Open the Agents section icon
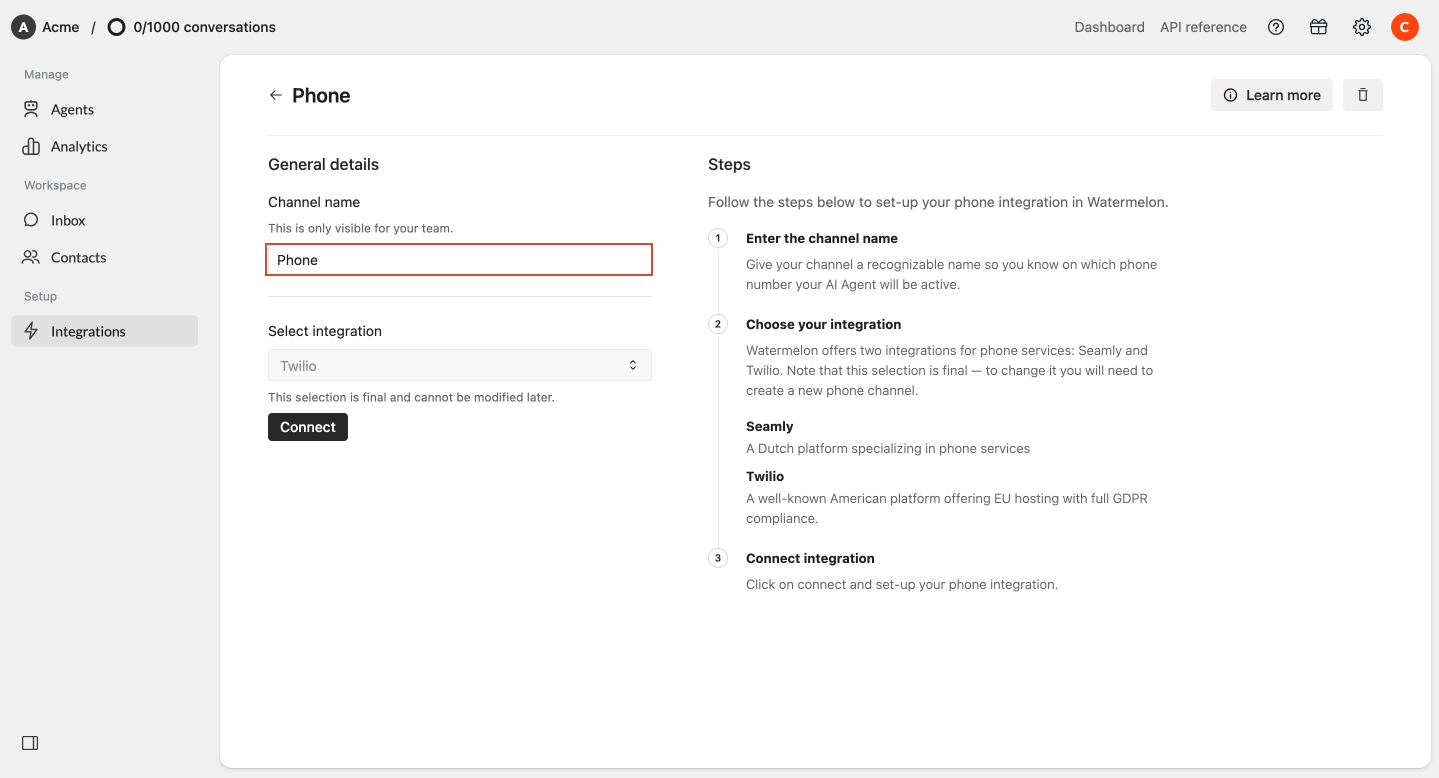The width and height of the screenshot is (1439, 778). pyautogui.click(x=31, y=109)
